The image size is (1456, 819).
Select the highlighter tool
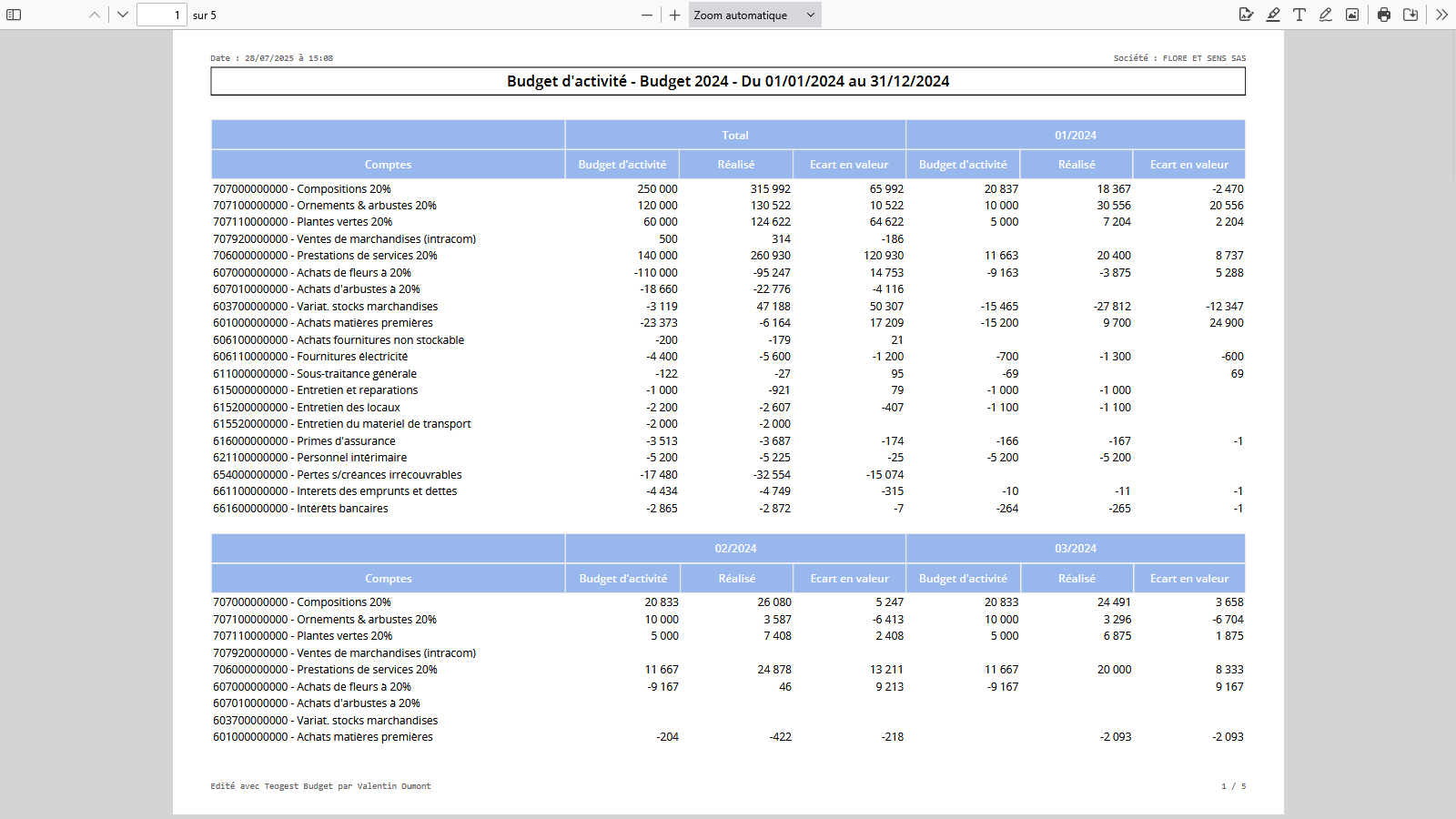pyautogui.click(x=1273, y=15)
